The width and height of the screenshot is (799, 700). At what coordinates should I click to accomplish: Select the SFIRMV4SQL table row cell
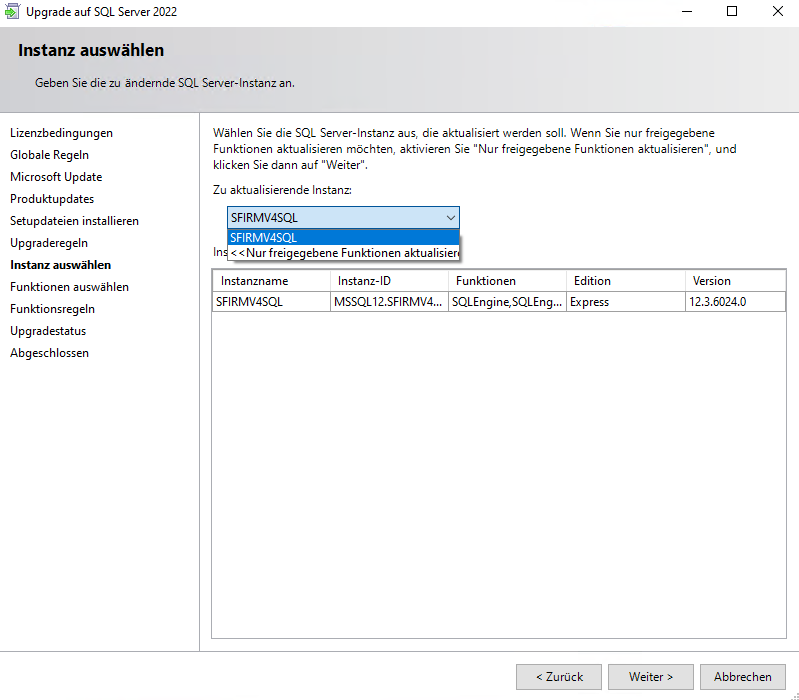click(272, 302)
